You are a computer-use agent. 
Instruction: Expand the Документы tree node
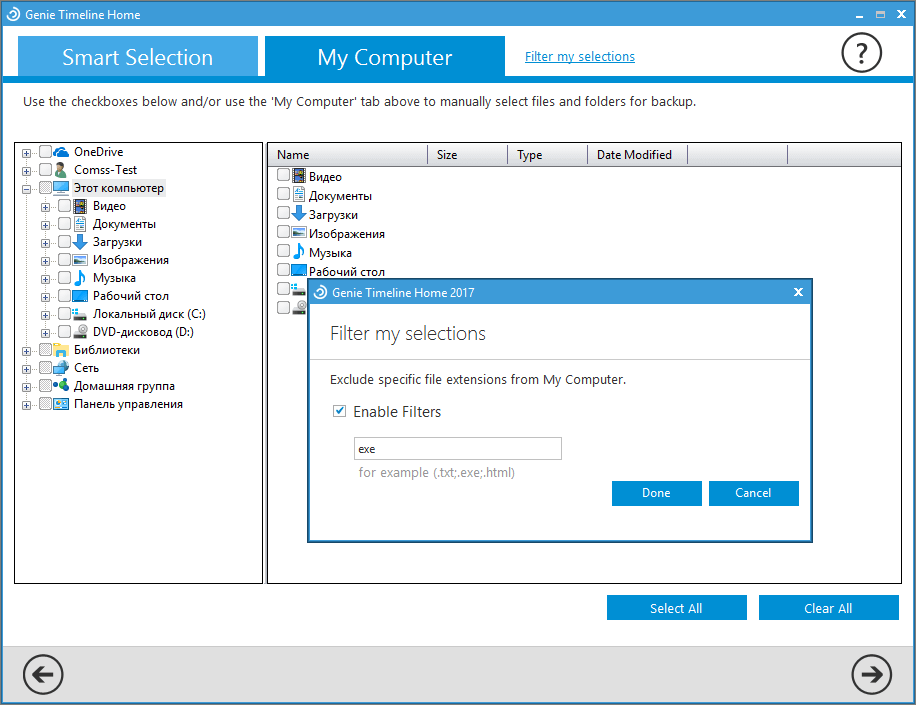[x=45, y=225]
